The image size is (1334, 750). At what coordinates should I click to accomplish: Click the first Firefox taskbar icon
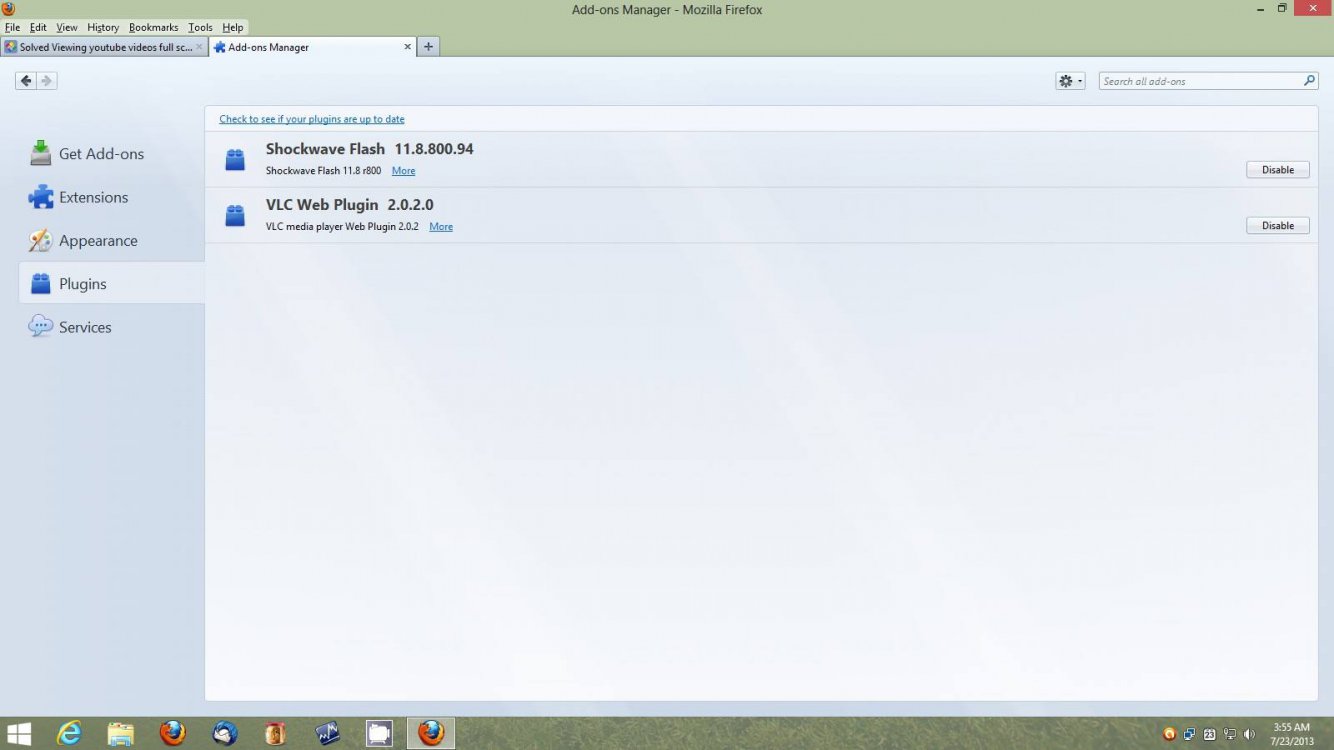point(173,733)
